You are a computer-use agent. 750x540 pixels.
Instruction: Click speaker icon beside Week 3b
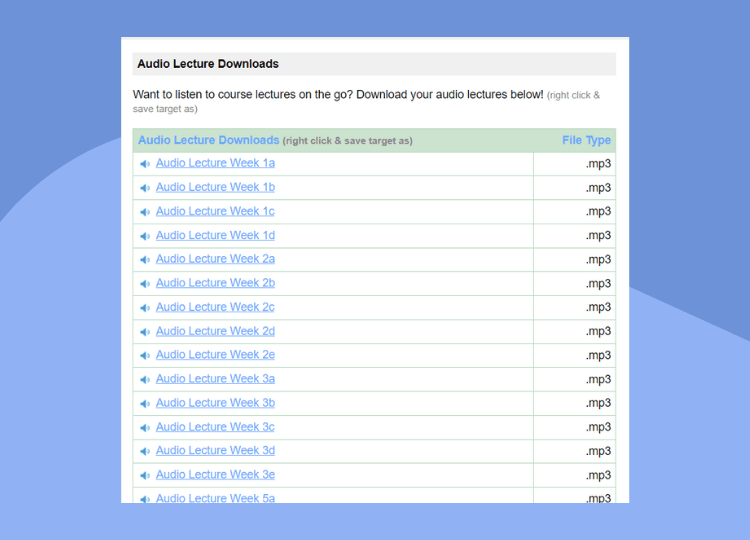pos(145,404)
